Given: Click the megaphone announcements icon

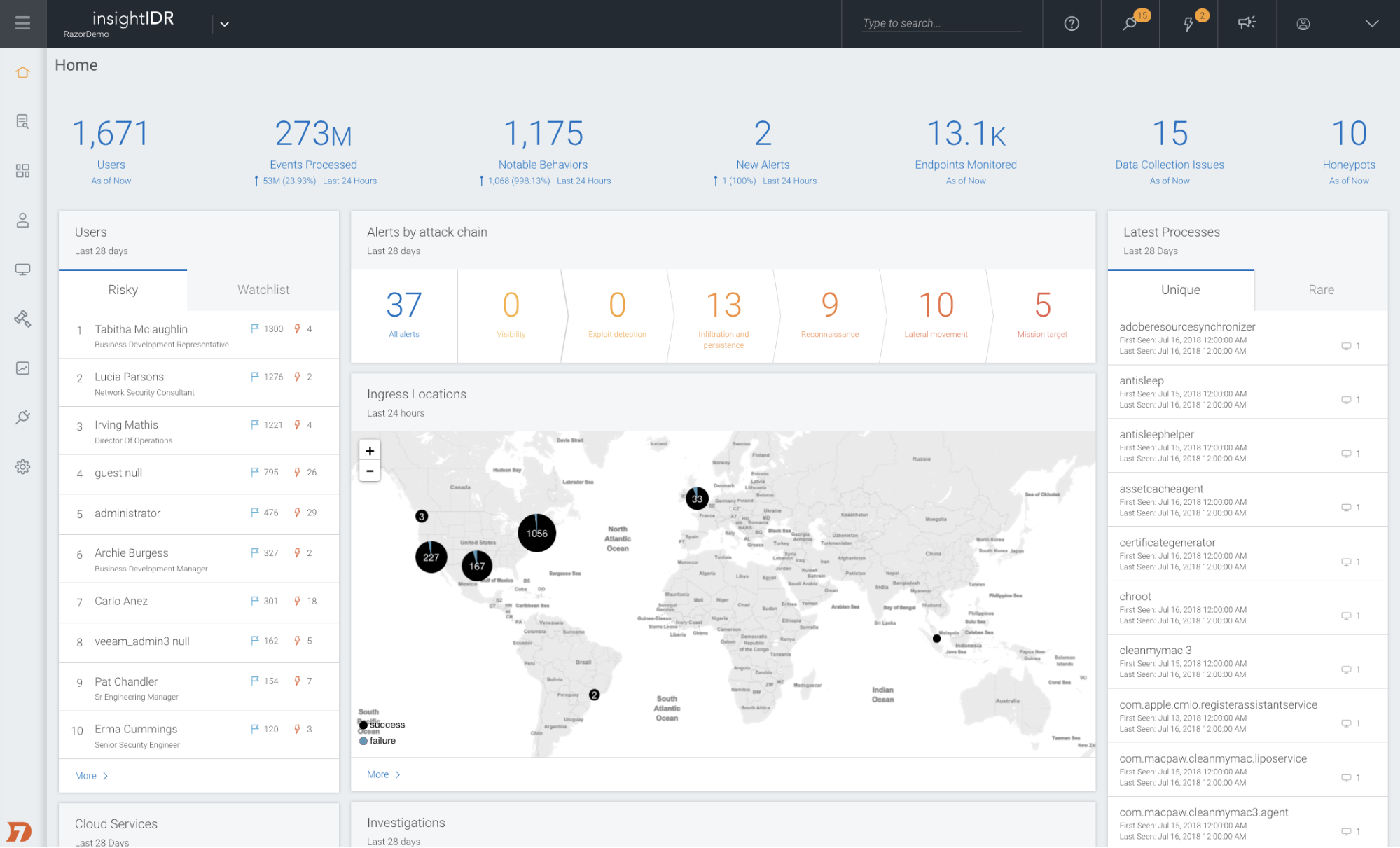Looking at the screenshot, I should click(1247, 23).
